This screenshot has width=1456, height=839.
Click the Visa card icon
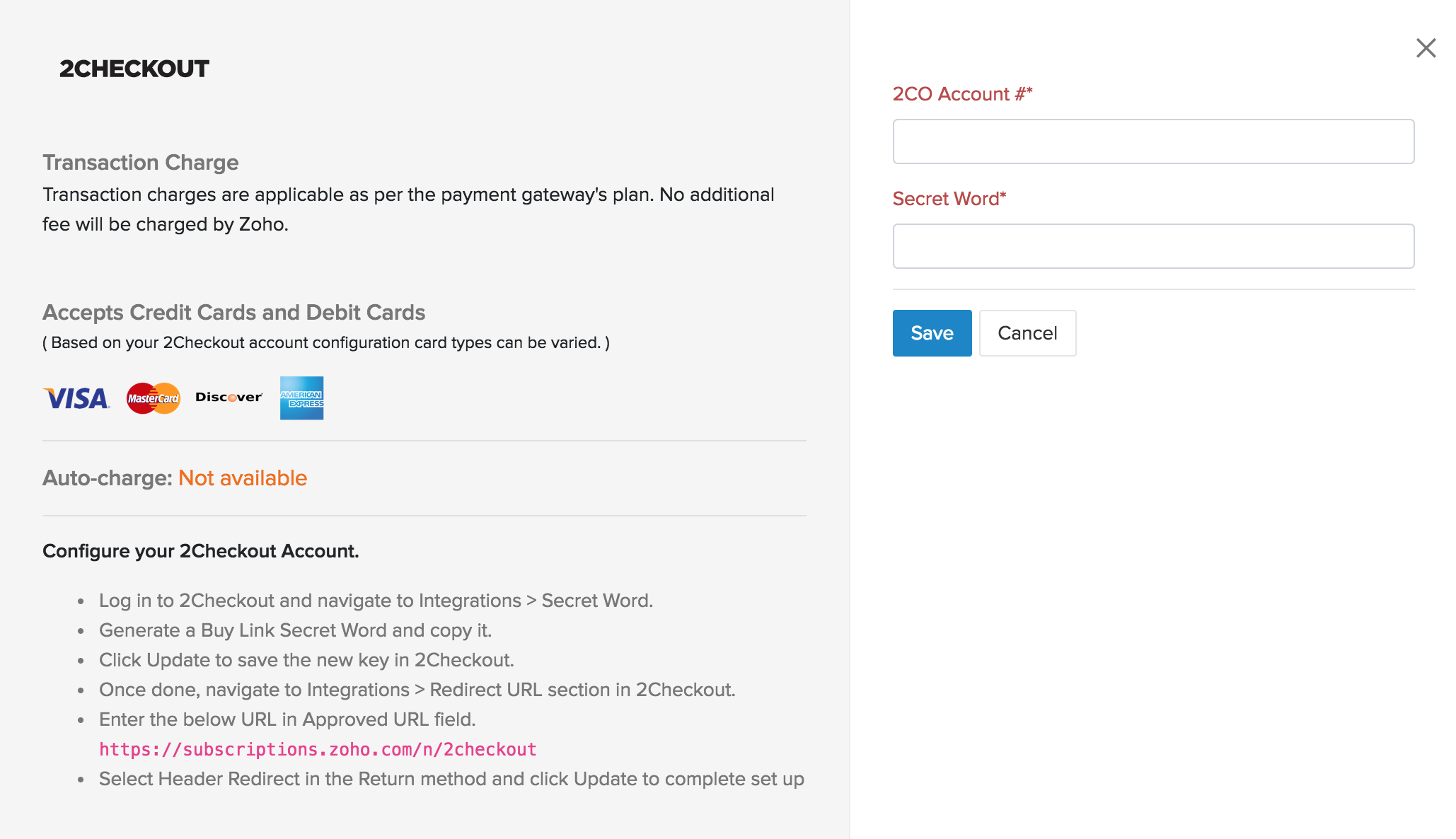[76, 398]
